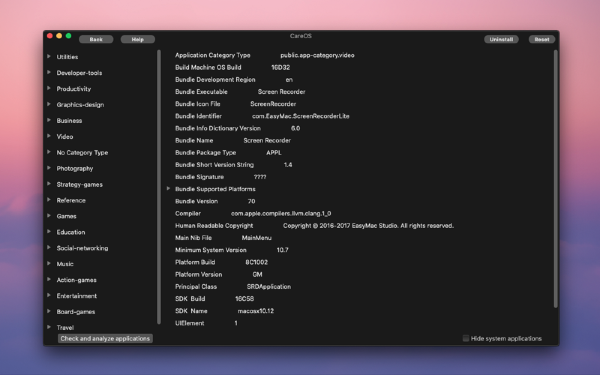Expand the Strategy-games arrow

(x=49, y=184)
